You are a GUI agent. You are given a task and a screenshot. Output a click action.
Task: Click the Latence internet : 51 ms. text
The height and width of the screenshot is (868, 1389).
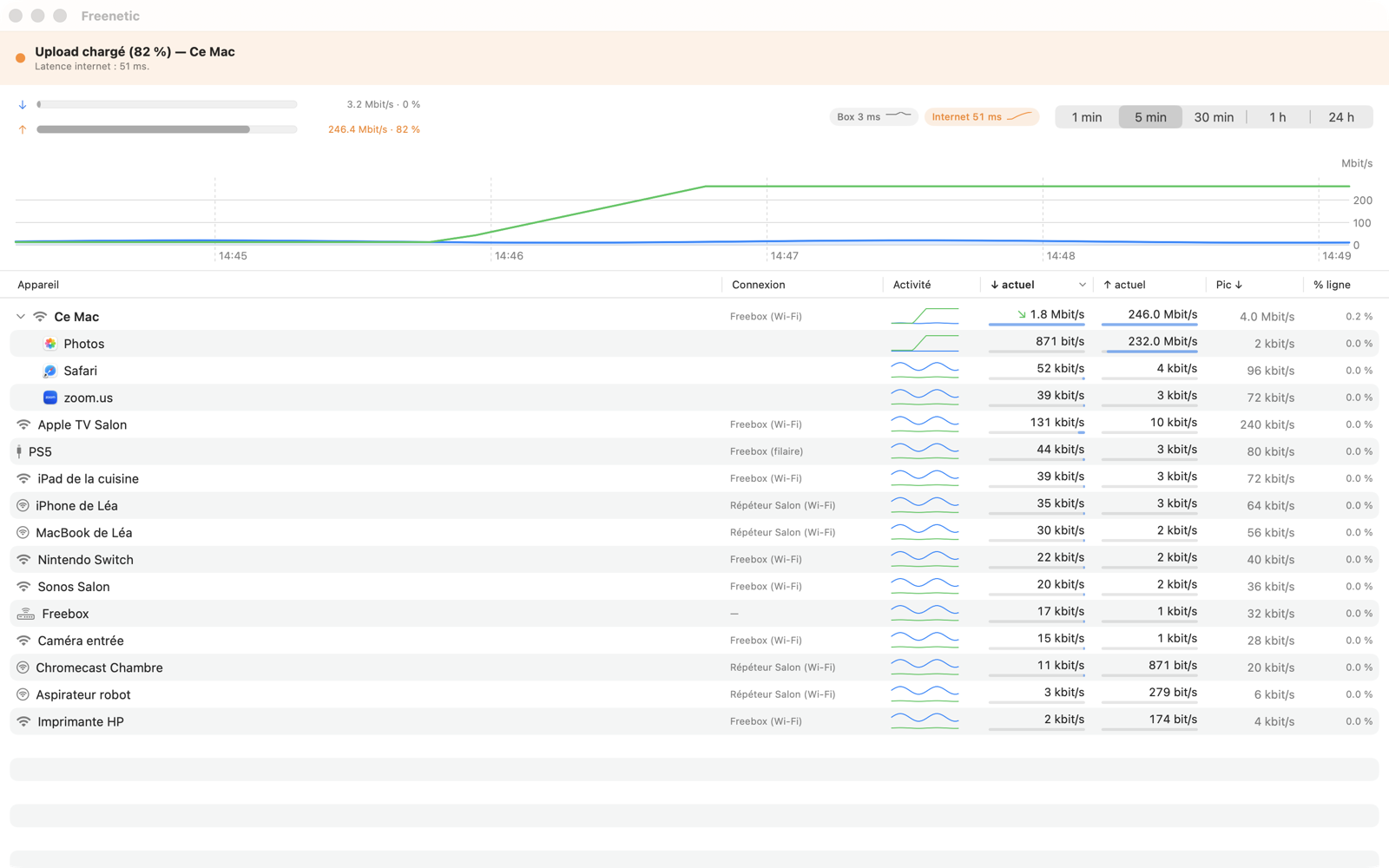(x=92, y=67)
